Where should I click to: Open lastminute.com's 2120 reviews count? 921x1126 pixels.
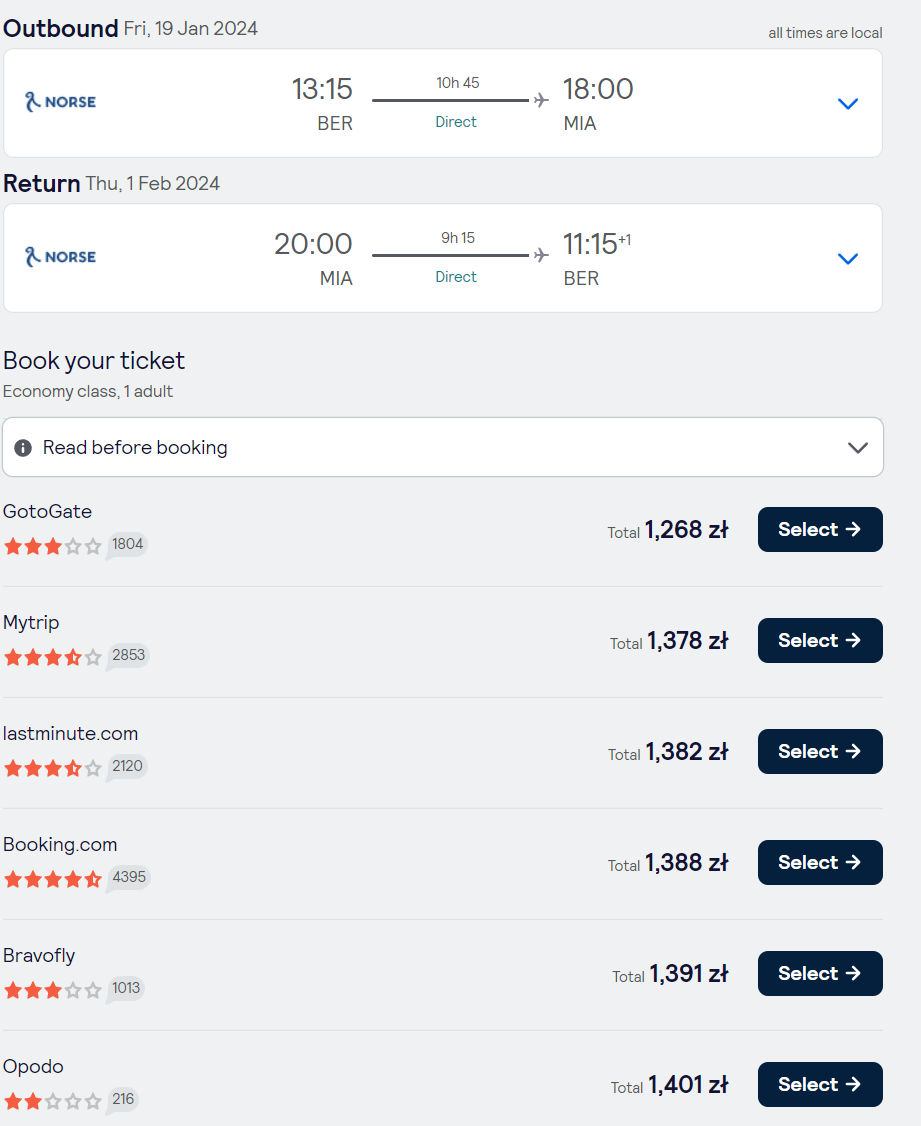pos(127,766)
